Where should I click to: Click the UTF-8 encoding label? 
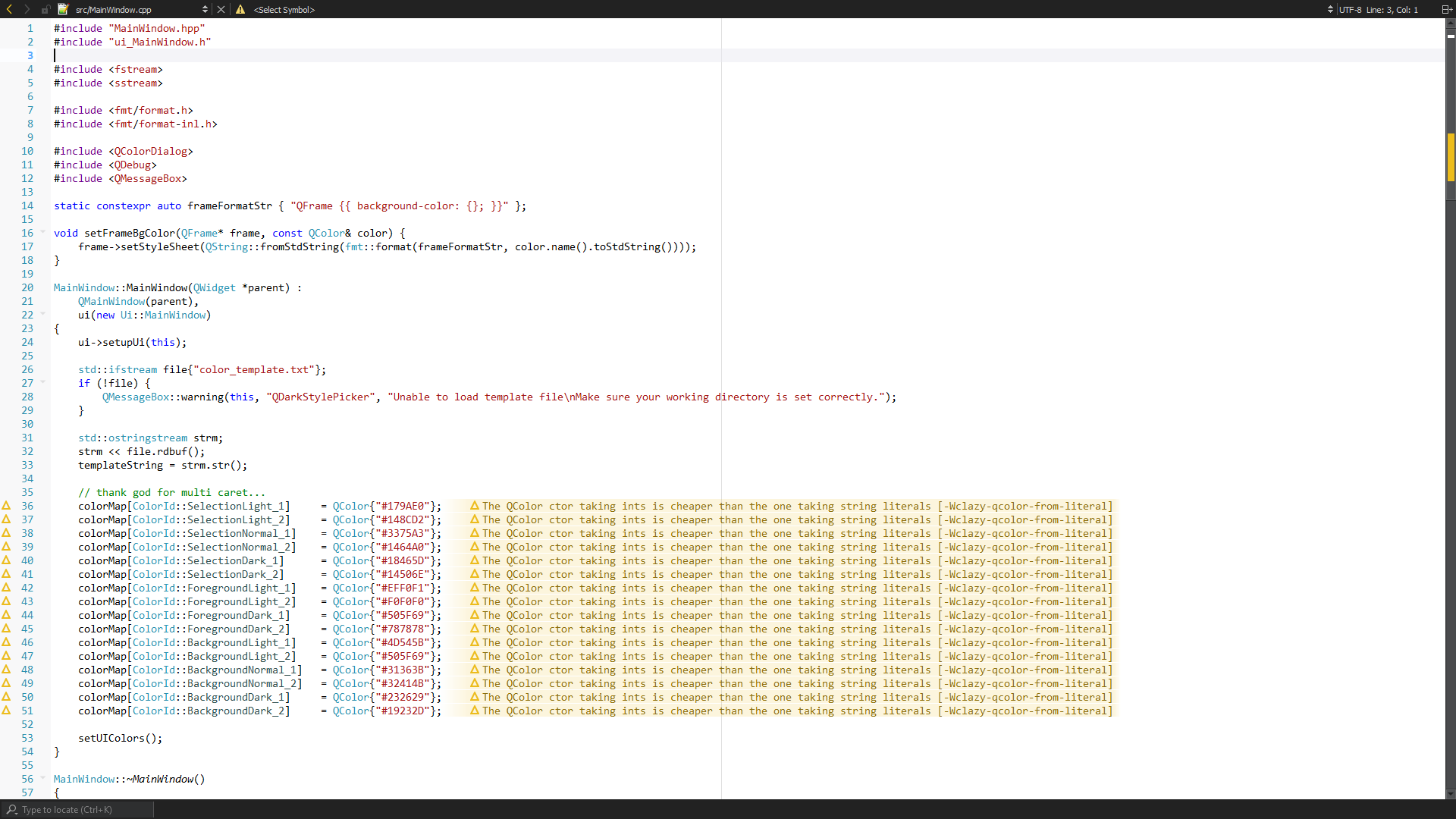[1351, 10]
